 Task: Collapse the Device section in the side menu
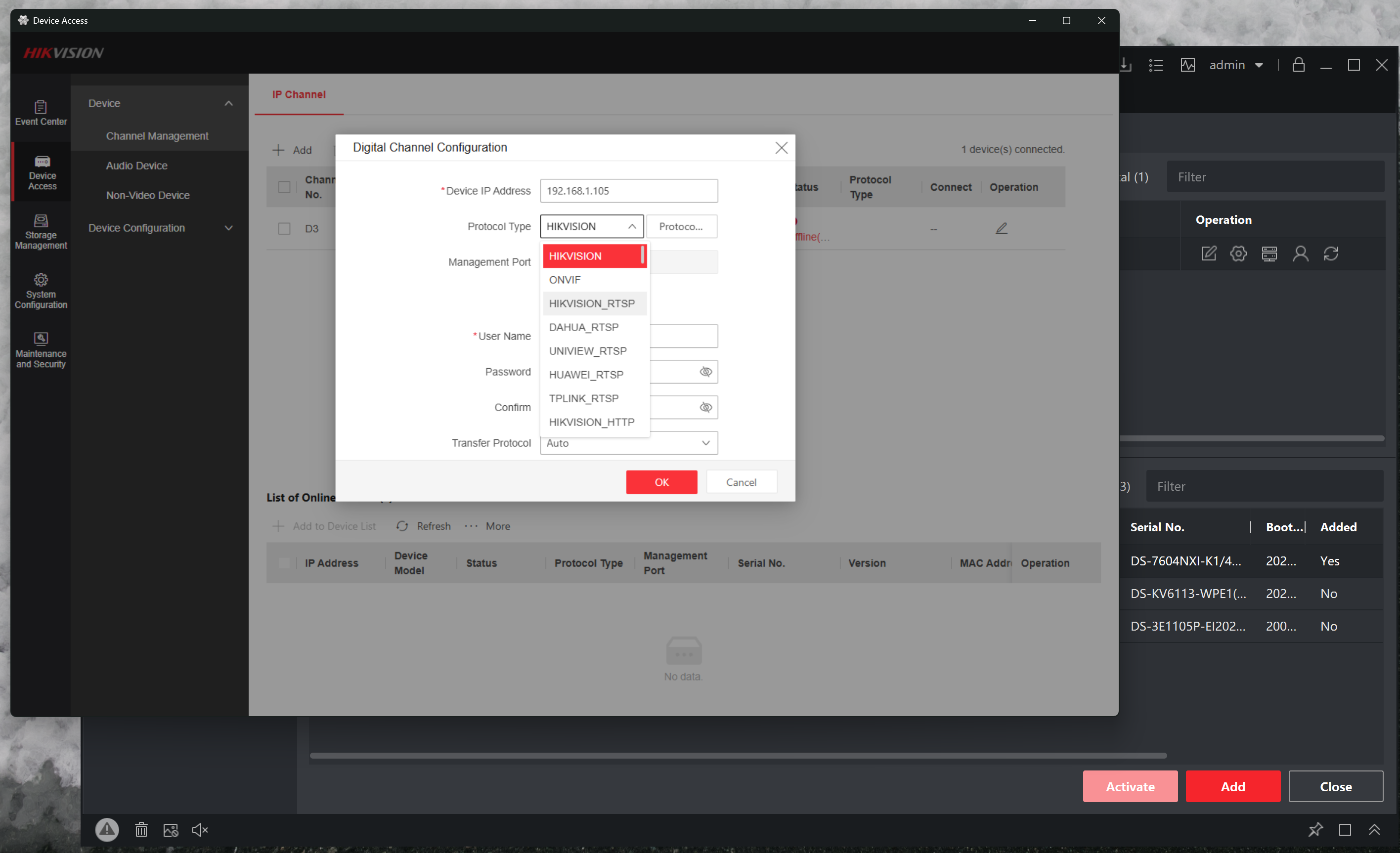(x=228, y=103)
